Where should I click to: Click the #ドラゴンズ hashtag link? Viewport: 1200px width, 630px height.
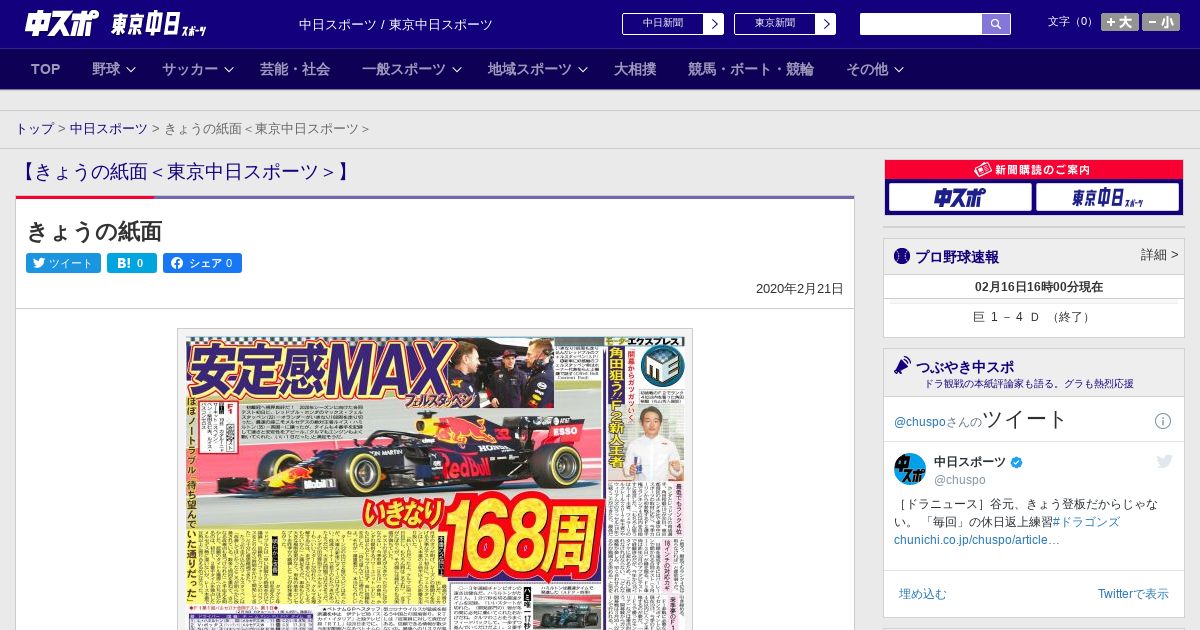click(1085, 522)
